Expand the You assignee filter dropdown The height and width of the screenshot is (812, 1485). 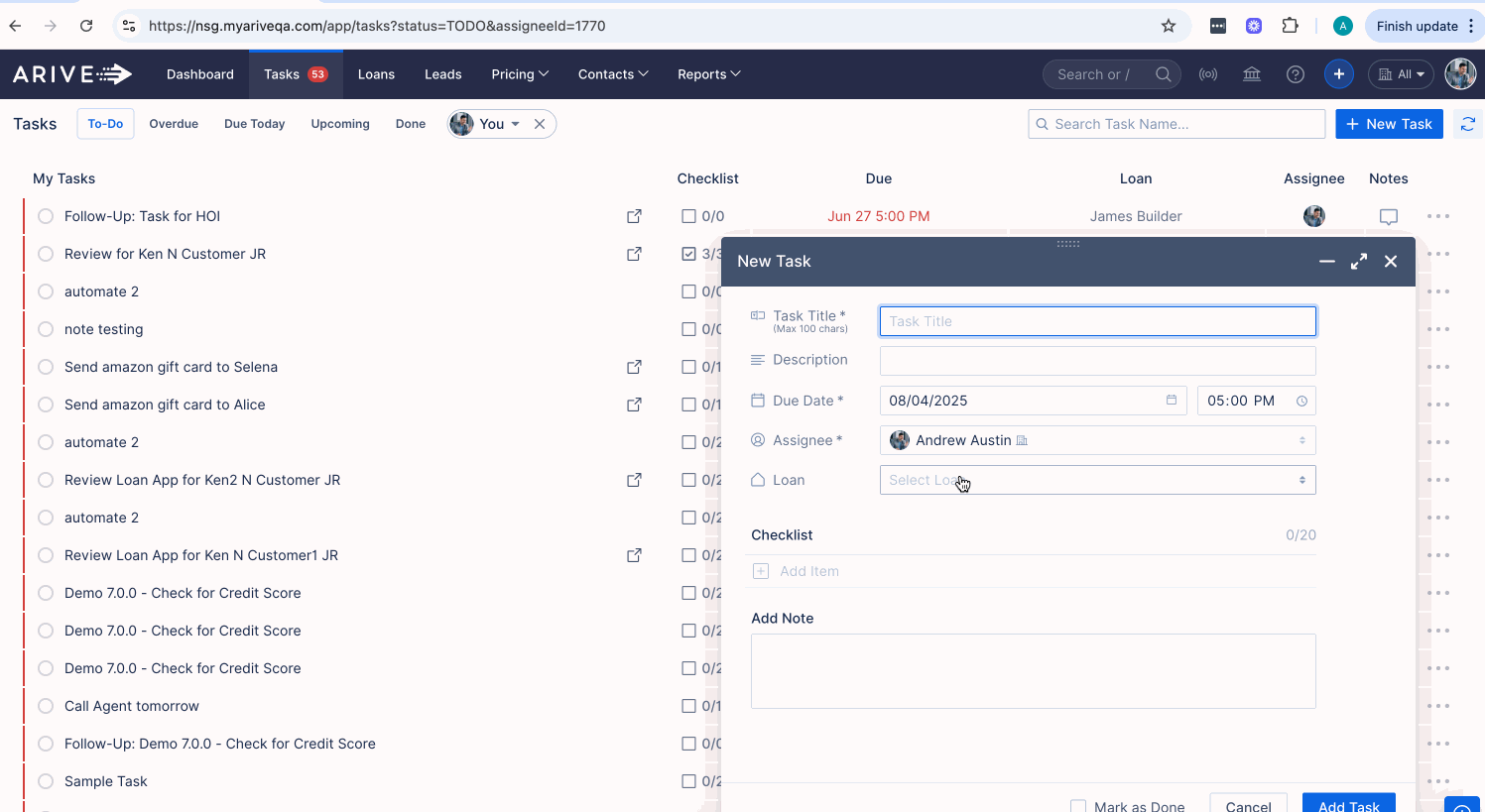tap(514, 124)
